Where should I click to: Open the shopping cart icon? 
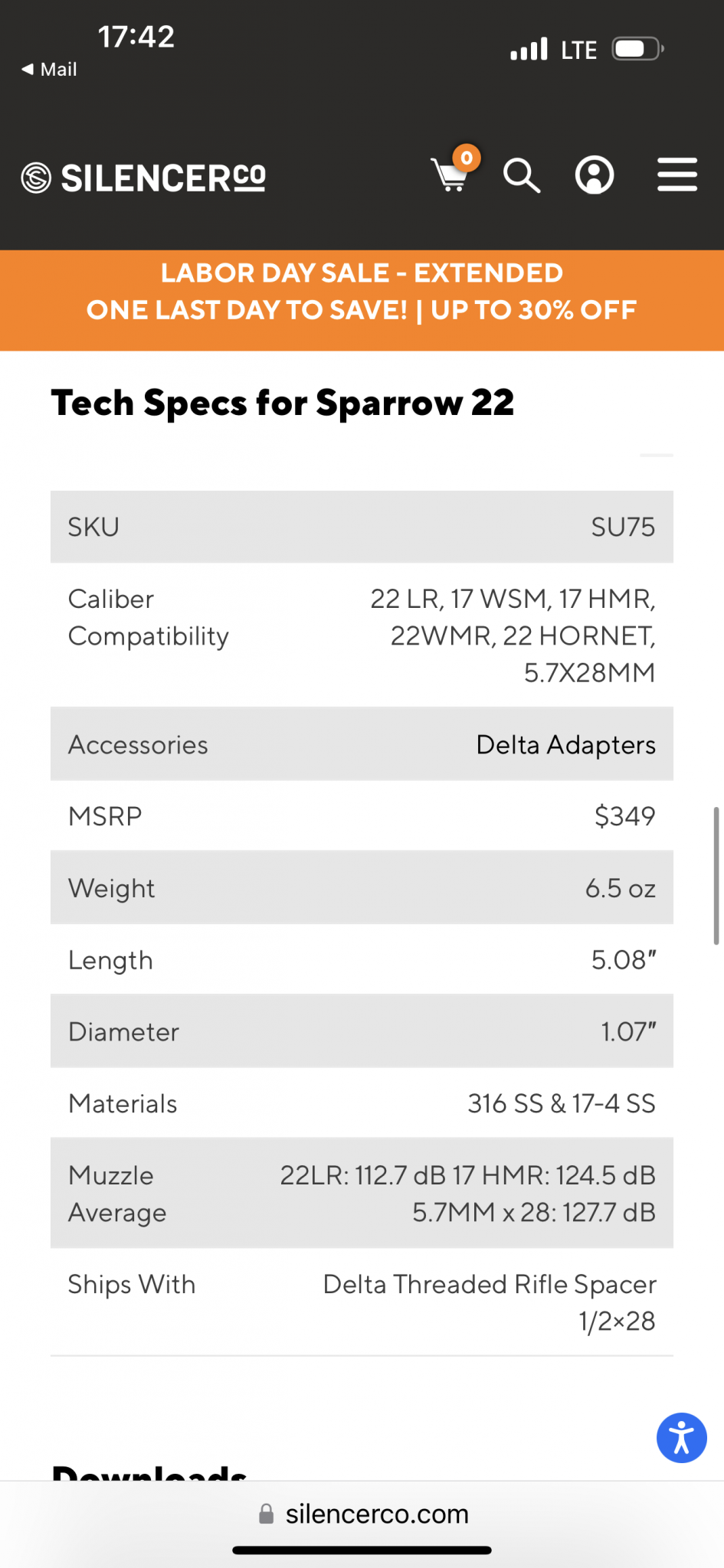[x=450, y=175]
